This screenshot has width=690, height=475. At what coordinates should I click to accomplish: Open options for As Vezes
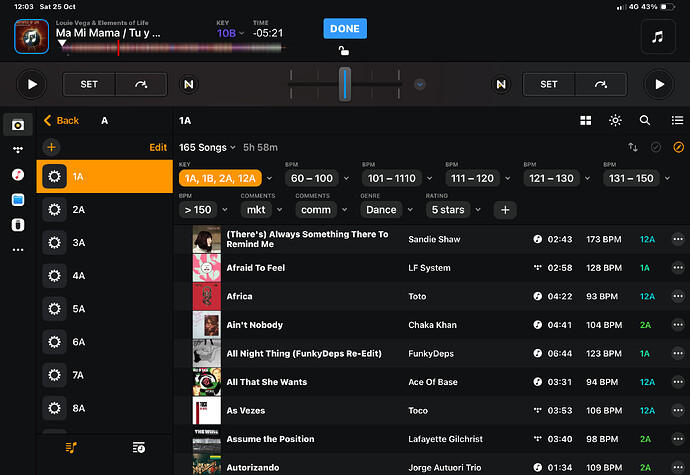678,410
